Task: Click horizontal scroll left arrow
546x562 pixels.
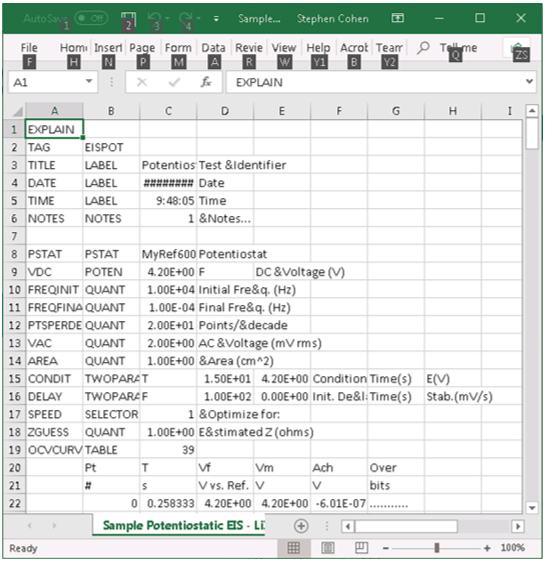Action: [347, 527]
